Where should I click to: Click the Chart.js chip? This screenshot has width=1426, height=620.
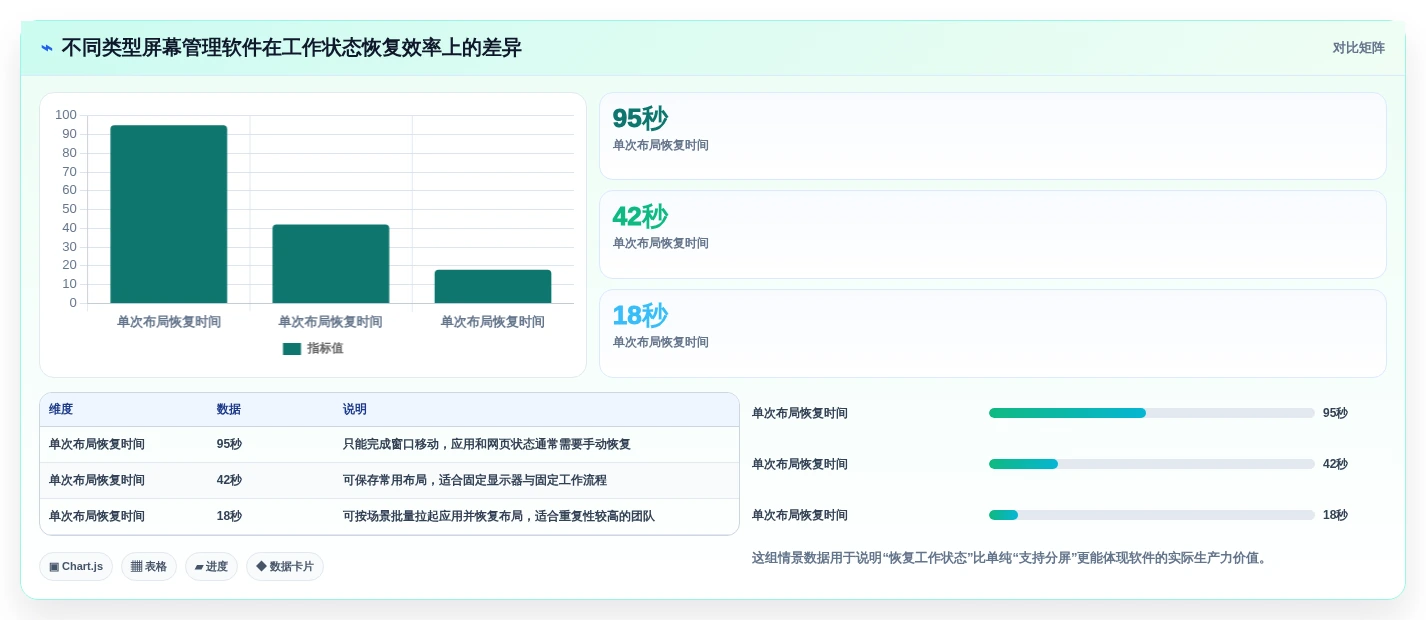pos(76,566)
